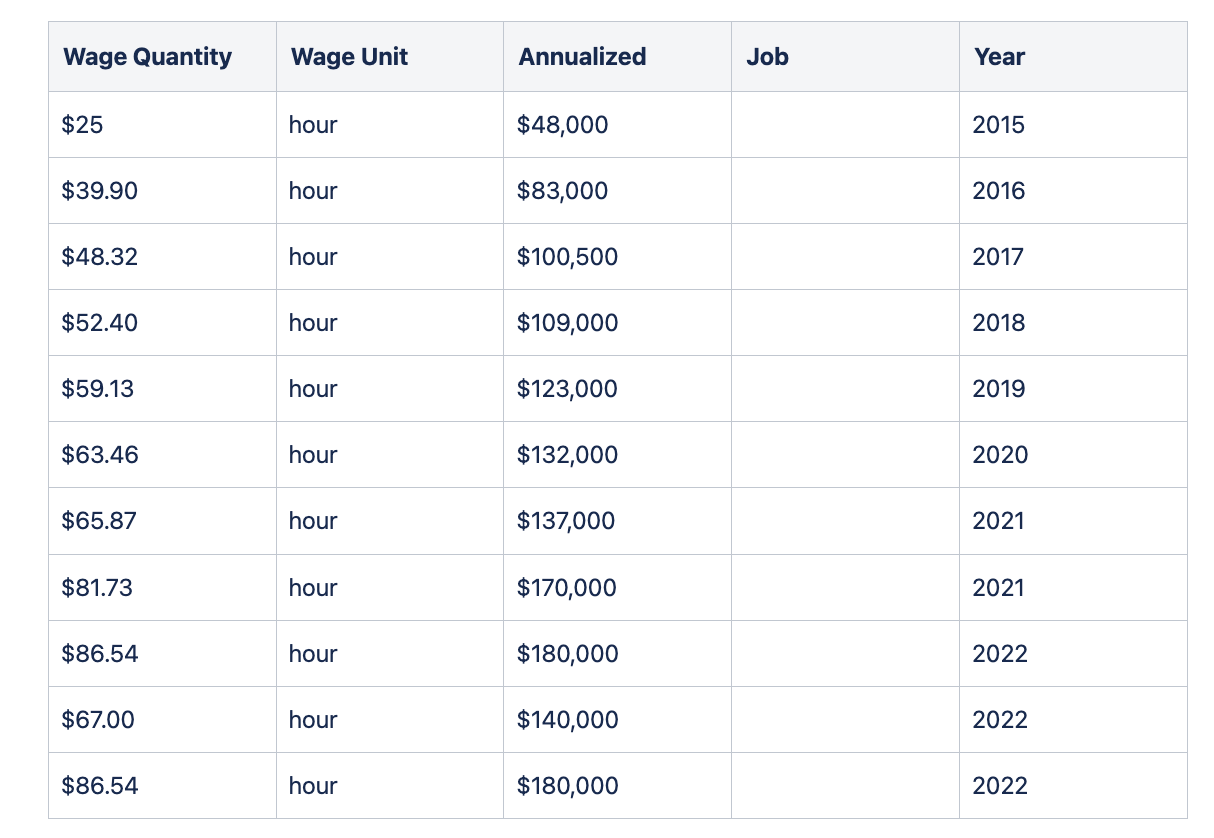This screenshot has width=1214, height=838.
Task: Select the year 2020 cell
Action: point(999,455)
